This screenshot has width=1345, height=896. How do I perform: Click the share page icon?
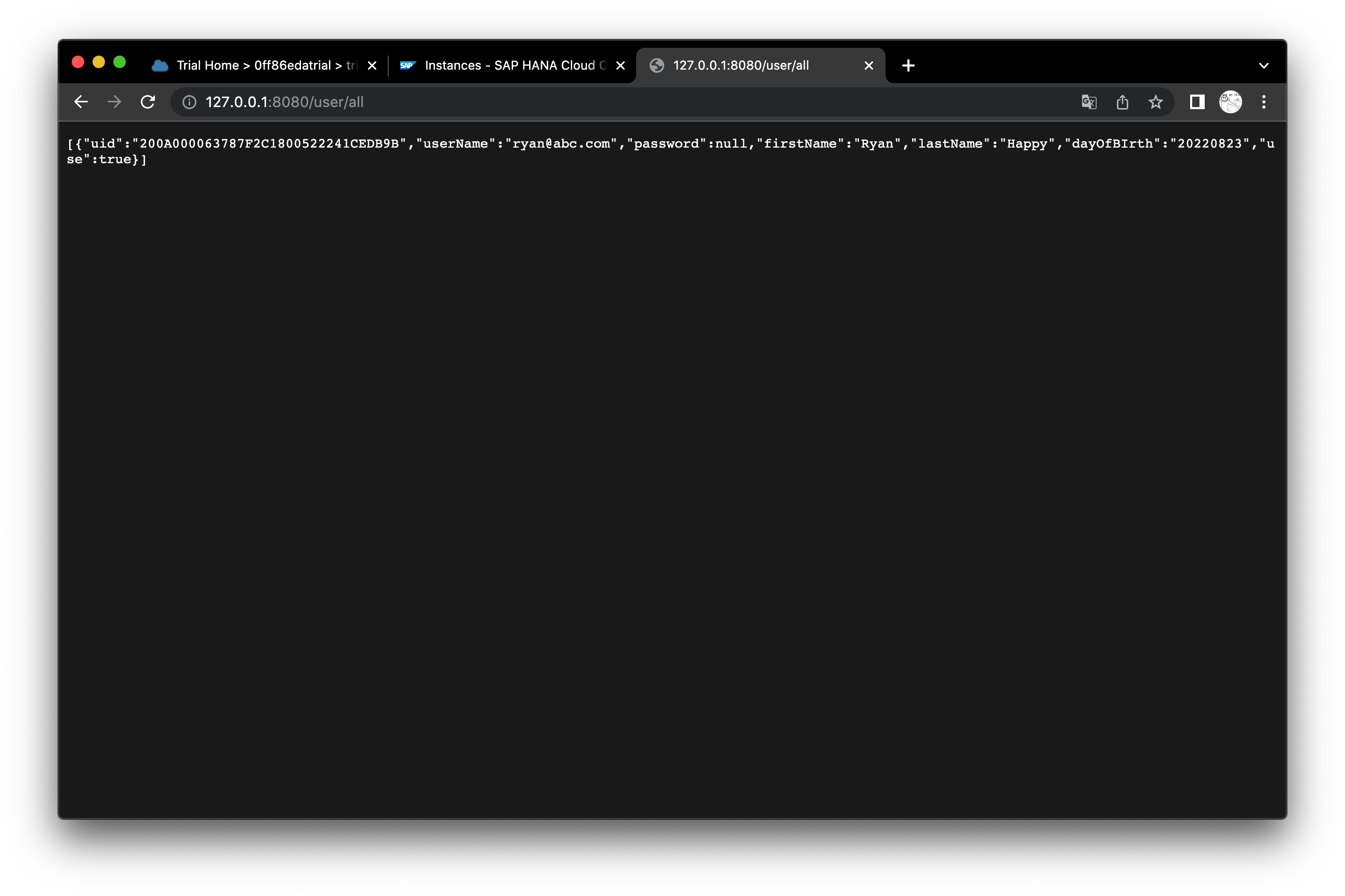point(1122,102)
